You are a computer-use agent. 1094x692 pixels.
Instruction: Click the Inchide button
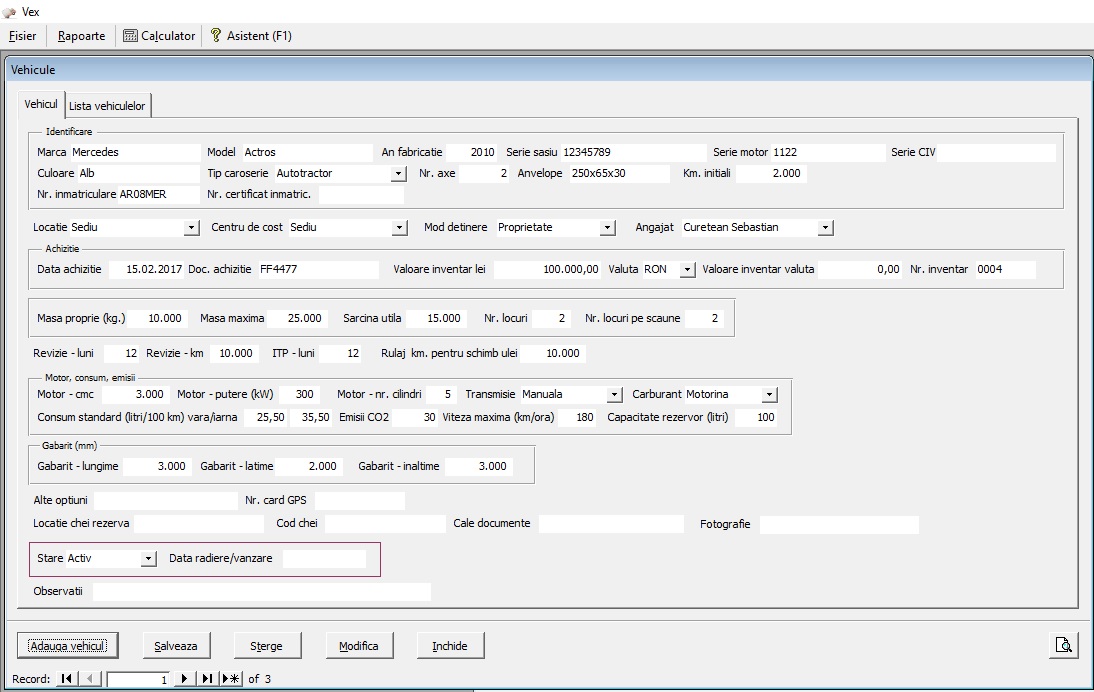(x=450, y=645)
